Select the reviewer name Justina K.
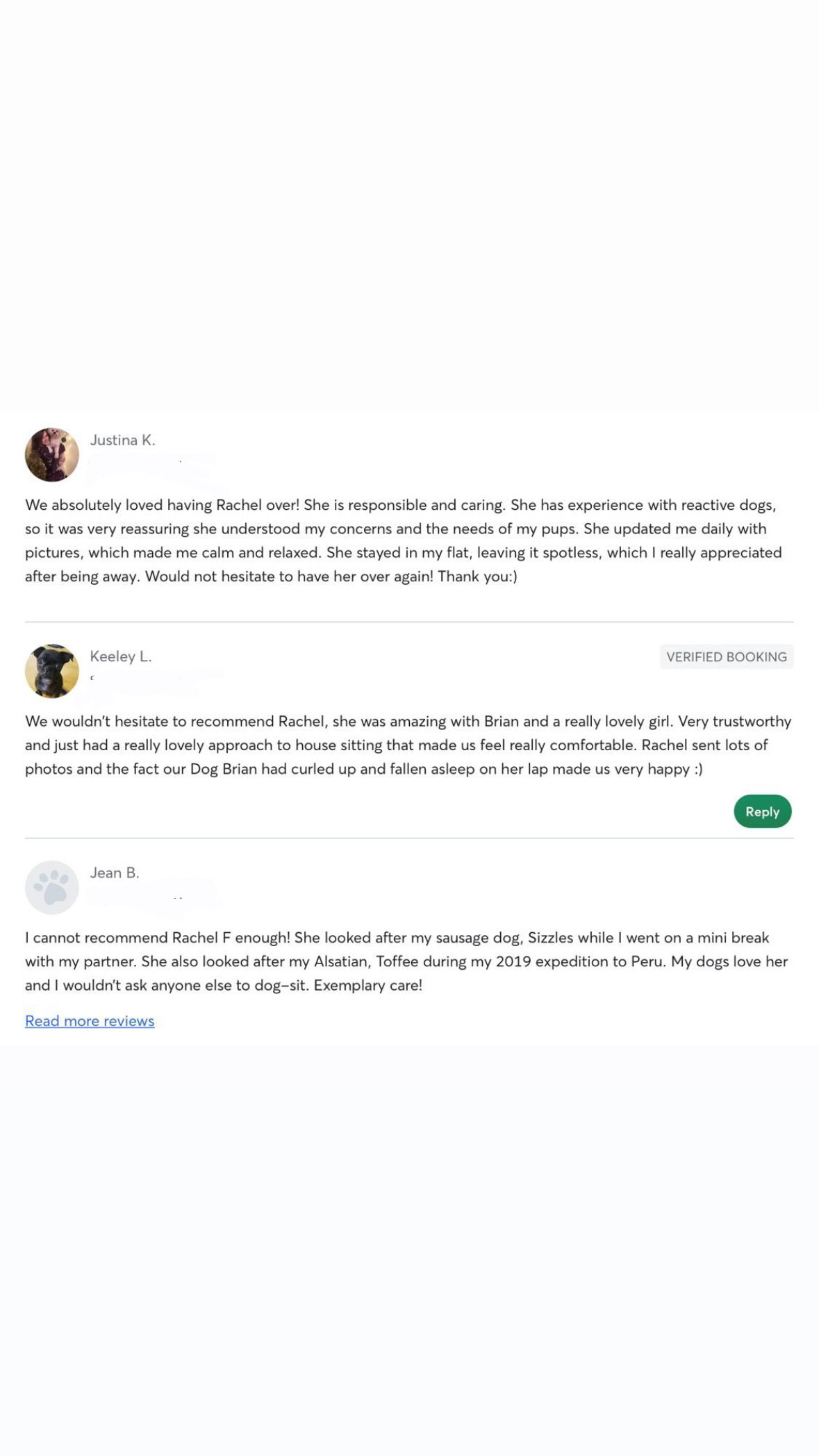This screenshot has height=1456, width=819. 122,440
